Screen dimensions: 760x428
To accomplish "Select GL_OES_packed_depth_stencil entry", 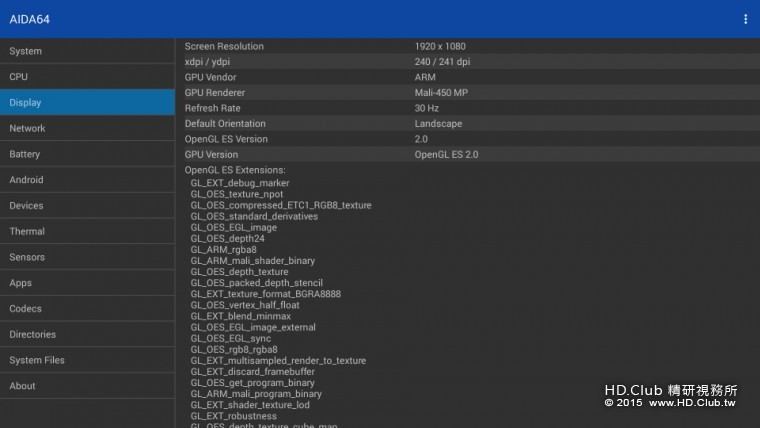I will 256,283.
